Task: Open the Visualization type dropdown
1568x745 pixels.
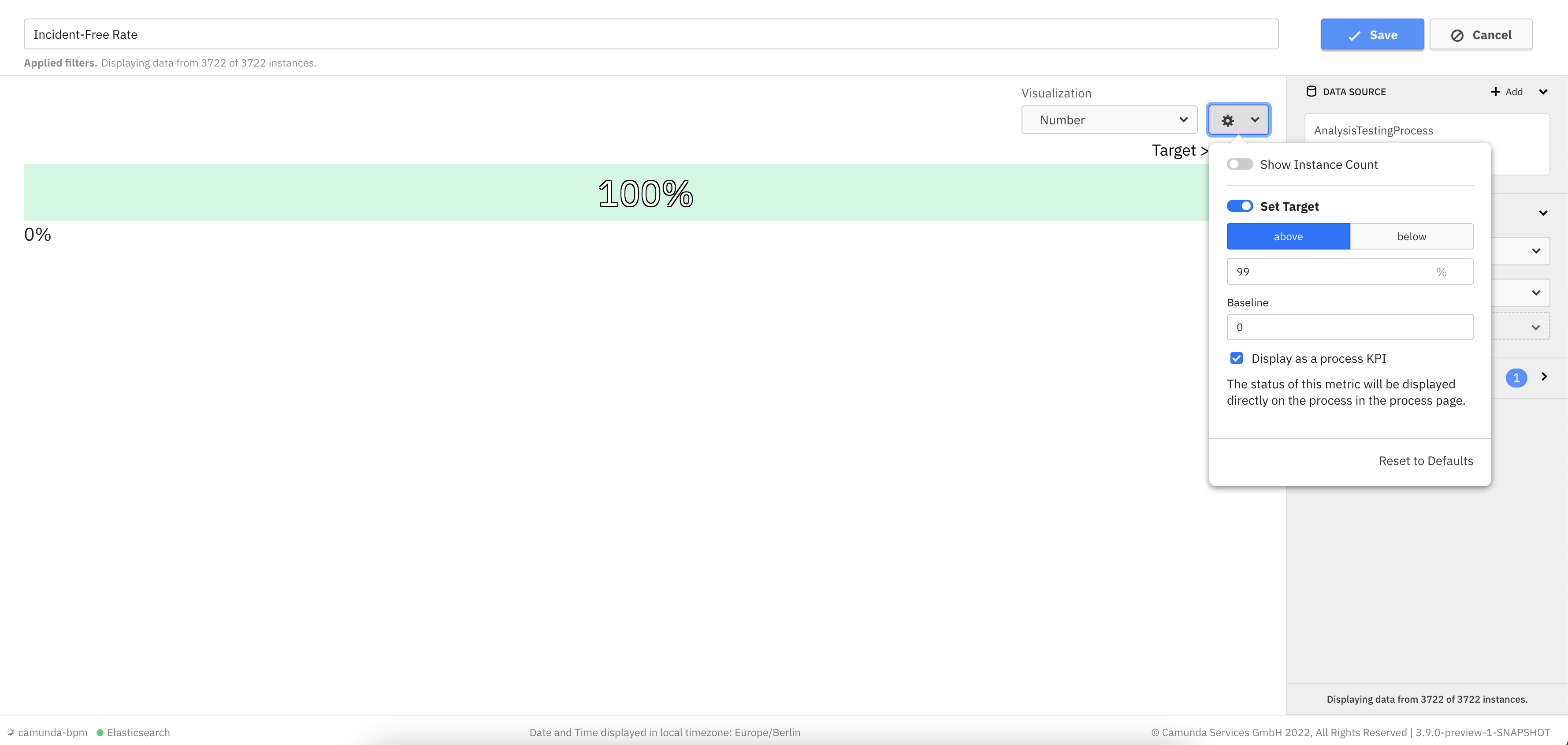Action: click(x=1108, y=119)
